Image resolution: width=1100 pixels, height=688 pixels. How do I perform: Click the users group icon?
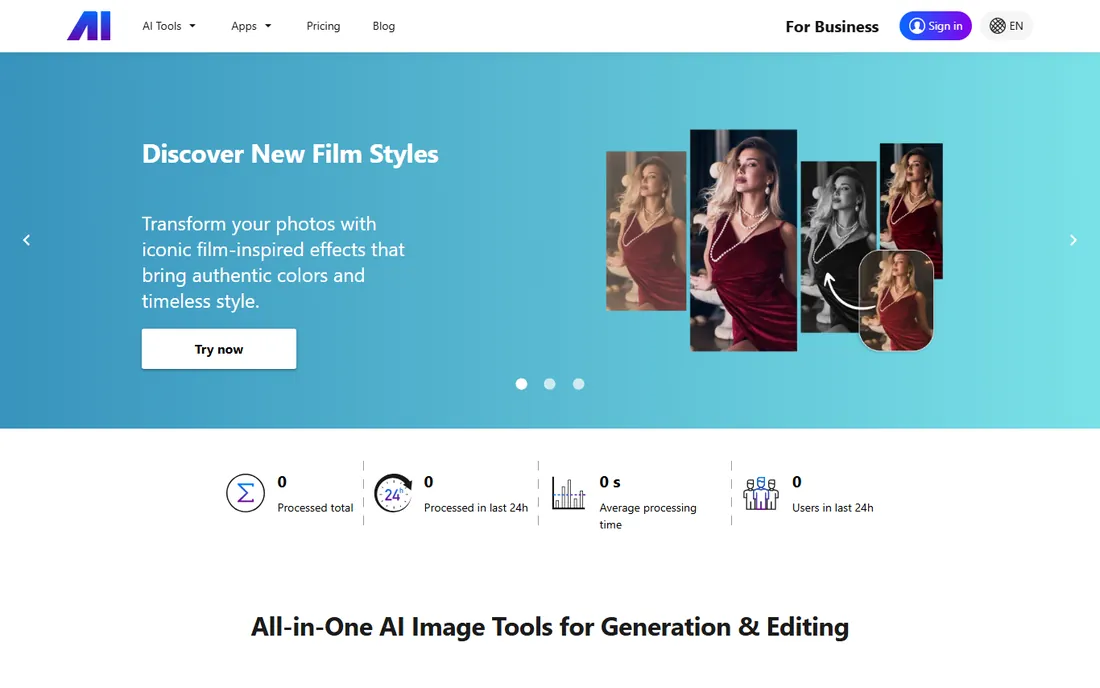click(x=761, y=493)
